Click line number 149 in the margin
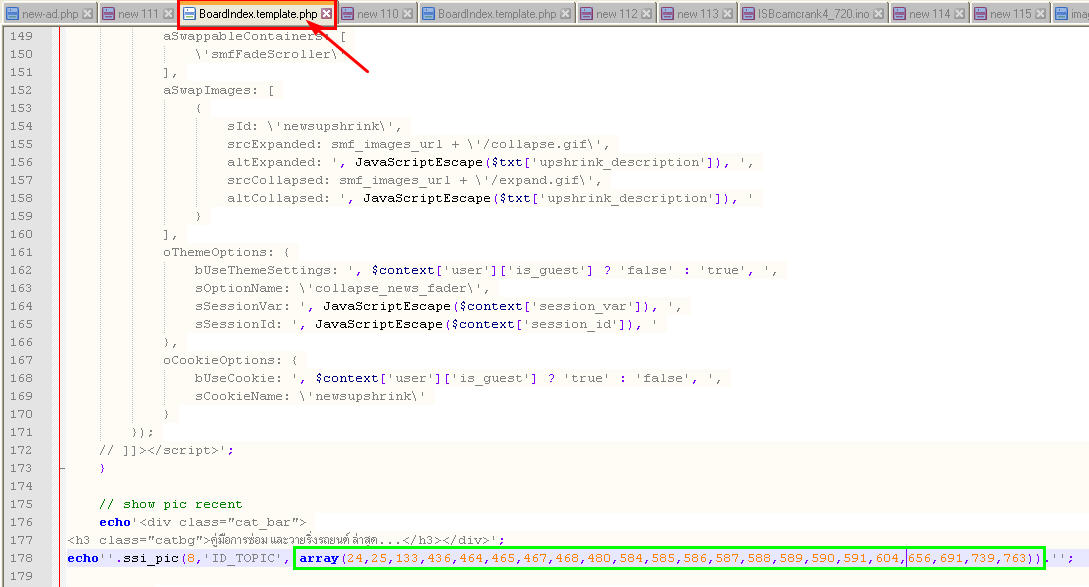The width and height of the screenshot is (1089, 587). [x=21, y=36]
